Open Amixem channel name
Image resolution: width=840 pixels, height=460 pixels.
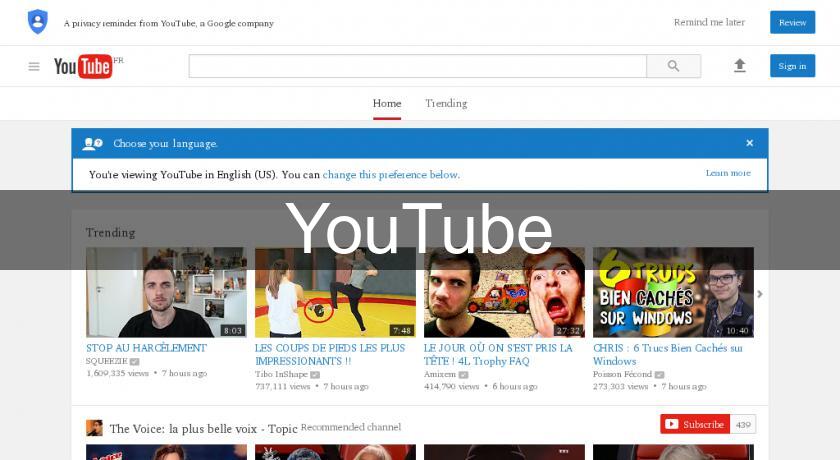440,374
